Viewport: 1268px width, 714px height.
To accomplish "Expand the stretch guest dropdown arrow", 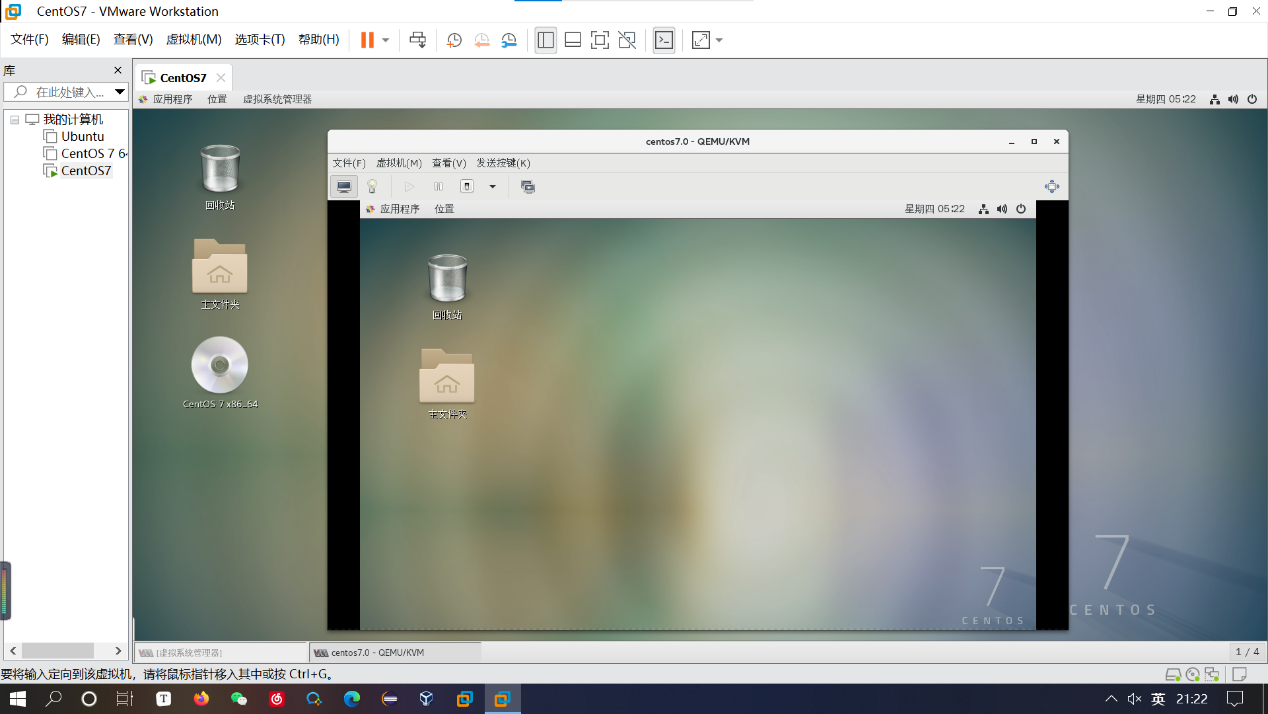I will 719,40.
